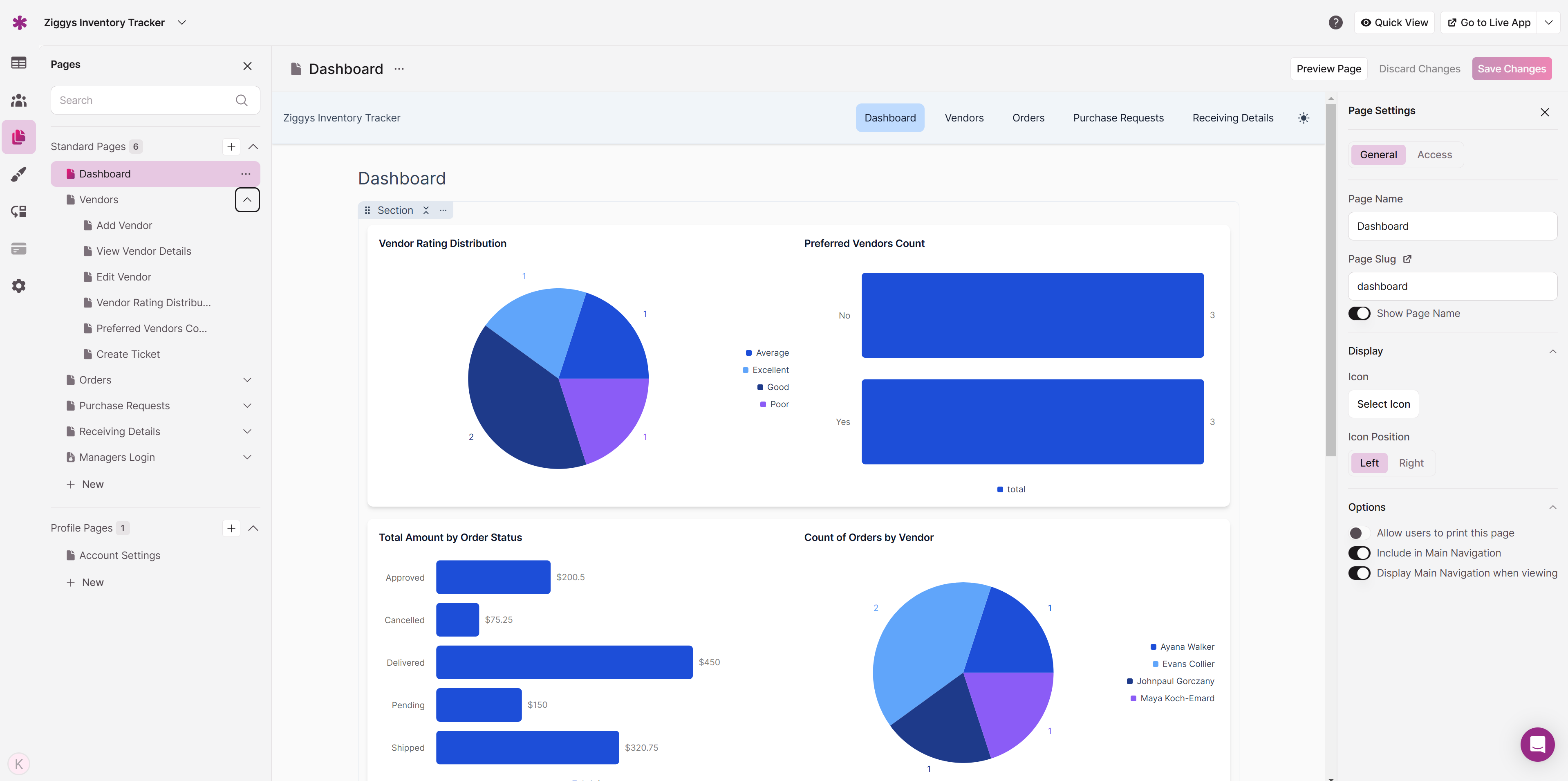This screenshot has height=781, width=1568.
Task: Open the Purchase Requests navigation tab
Action: (1118, 118)
